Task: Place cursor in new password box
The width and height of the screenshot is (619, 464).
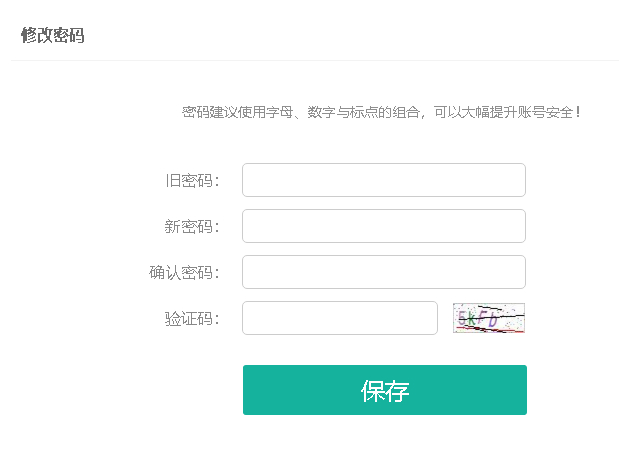Action: point(384,226)
